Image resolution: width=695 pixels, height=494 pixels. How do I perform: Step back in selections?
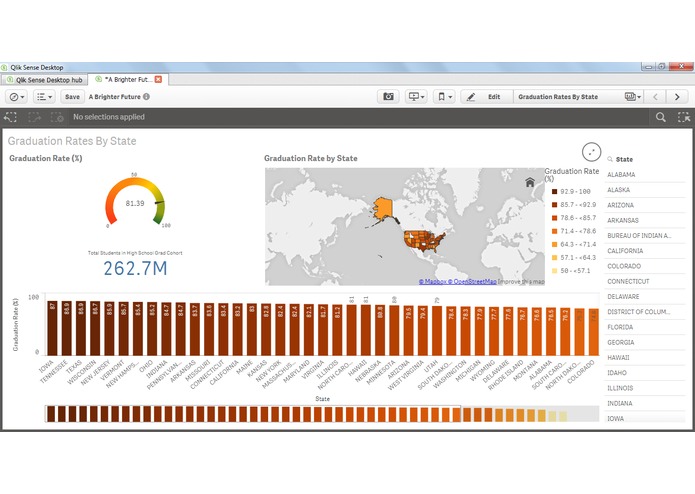pos(10,117)
